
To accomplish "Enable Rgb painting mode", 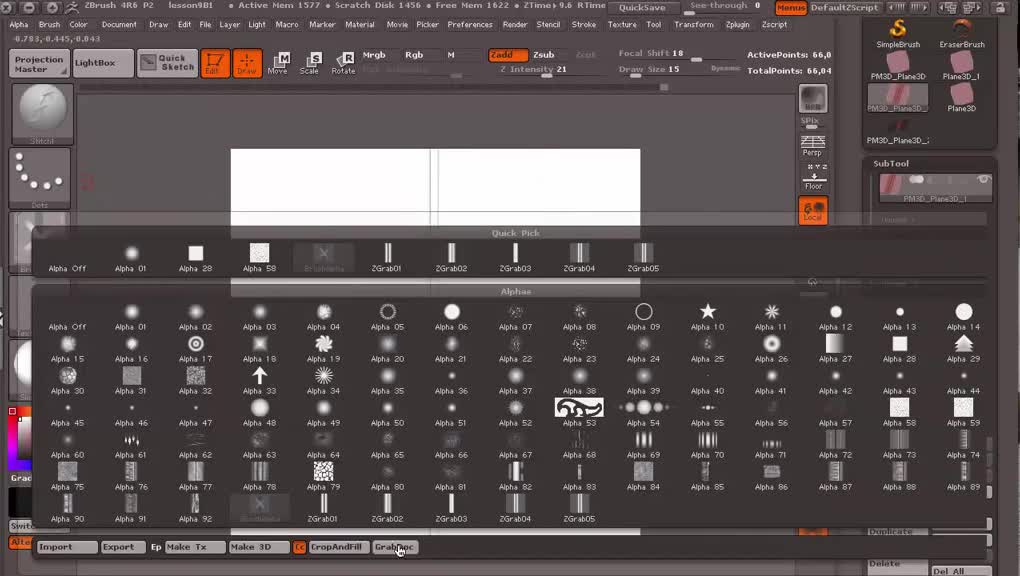I will point(414,55).
